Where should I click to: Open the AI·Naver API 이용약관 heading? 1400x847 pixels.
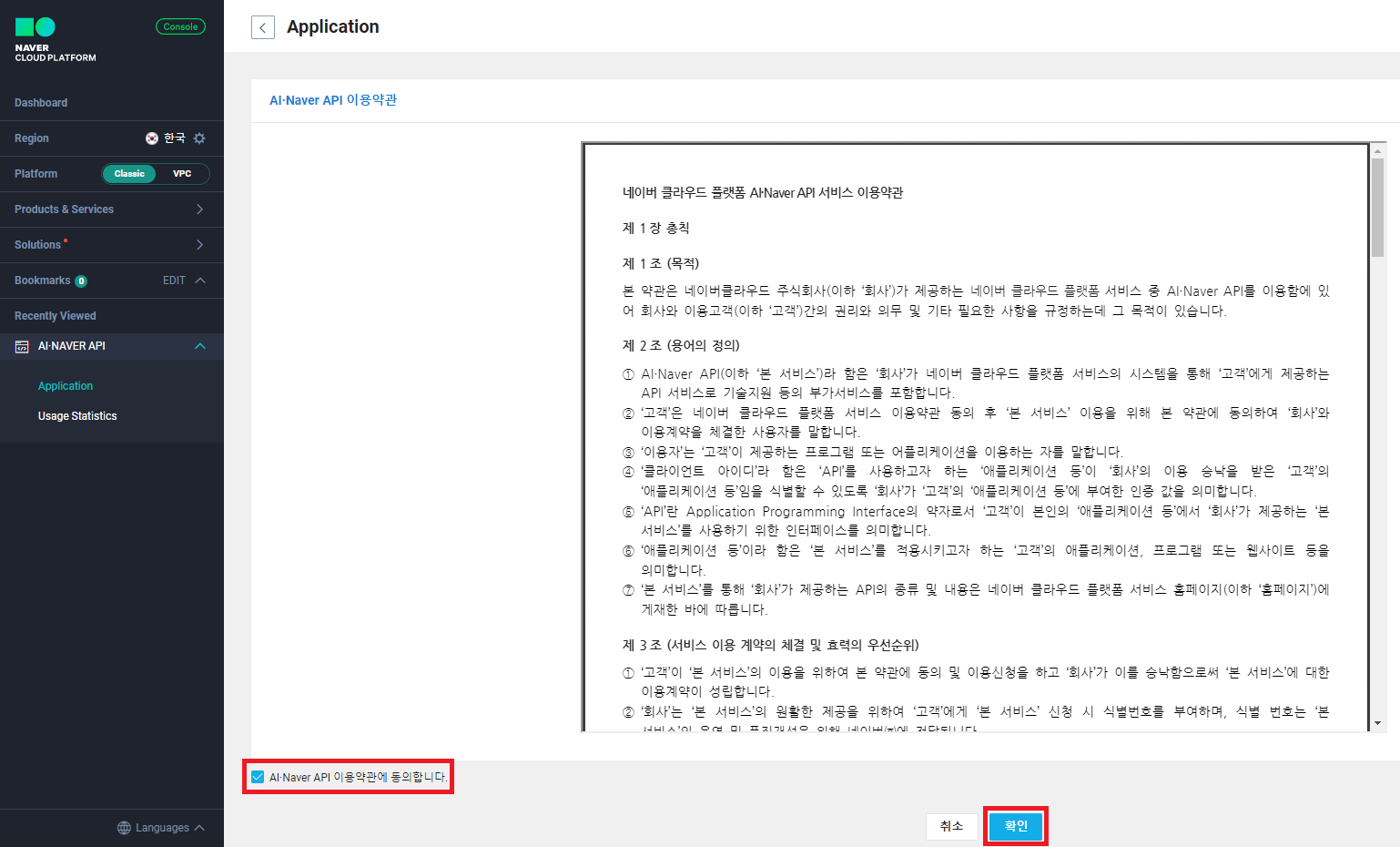333,100
